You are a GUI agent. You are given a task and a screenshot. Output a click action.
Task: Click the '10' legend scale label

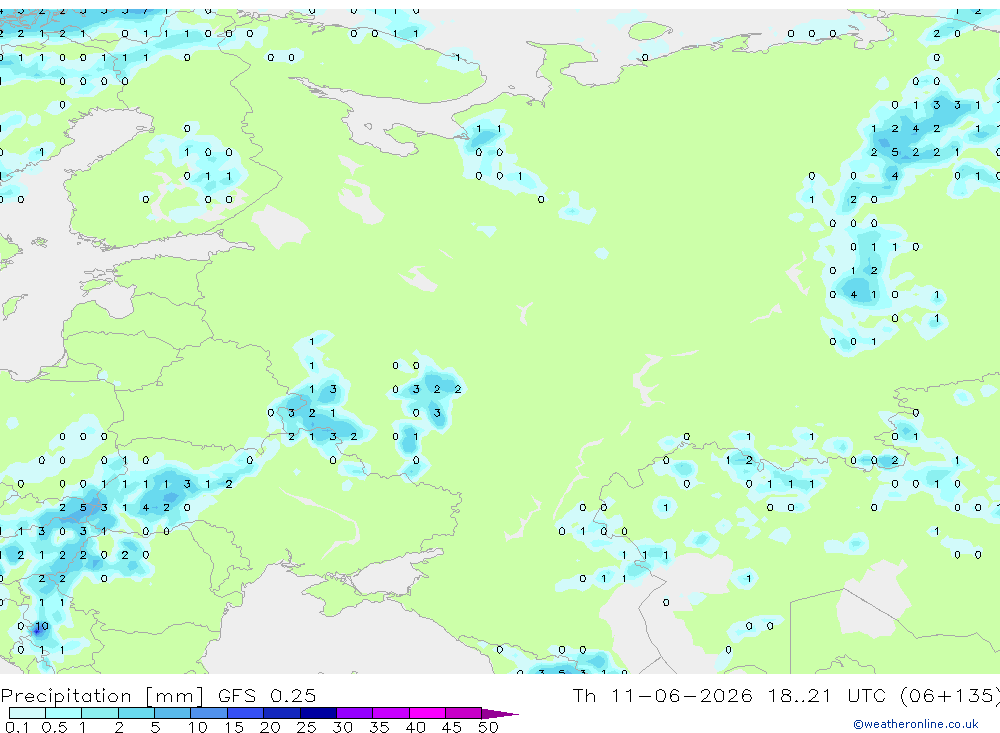[198, 727]
